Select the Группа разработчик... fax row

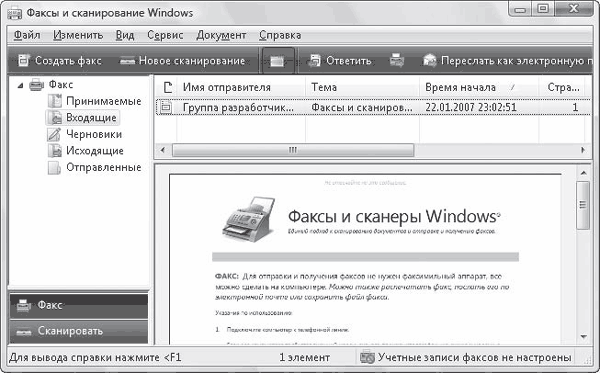373,107
